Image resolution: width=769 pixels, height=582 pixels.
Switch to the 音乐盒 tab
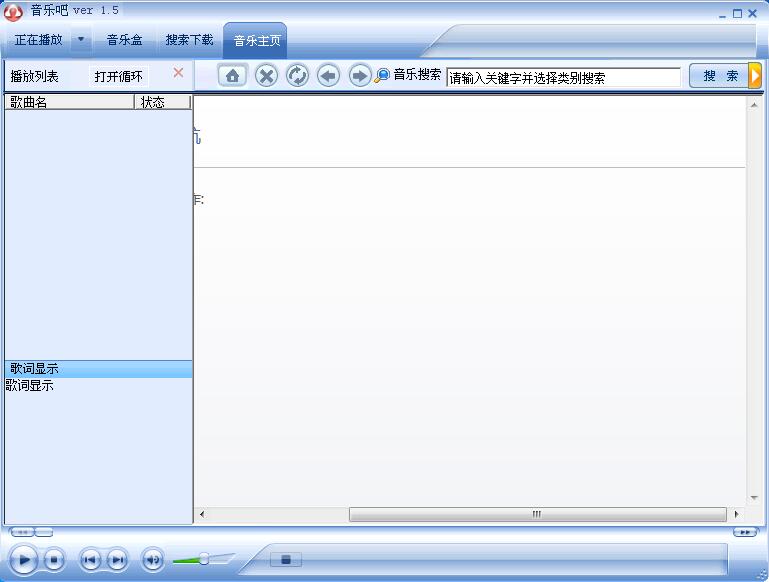coord(125,40)
